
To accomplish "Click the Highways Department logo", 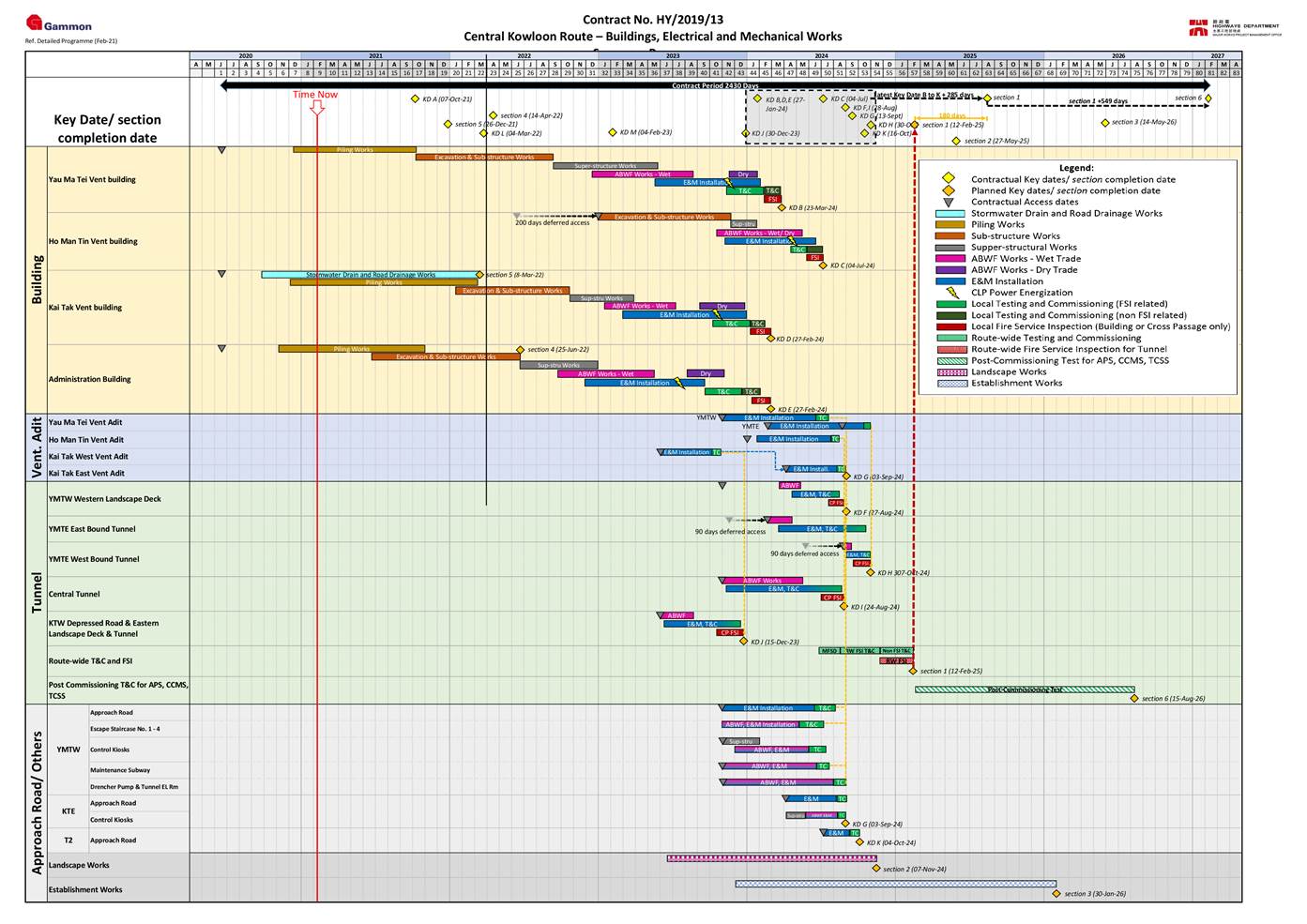I will [x=1233, y=27].
